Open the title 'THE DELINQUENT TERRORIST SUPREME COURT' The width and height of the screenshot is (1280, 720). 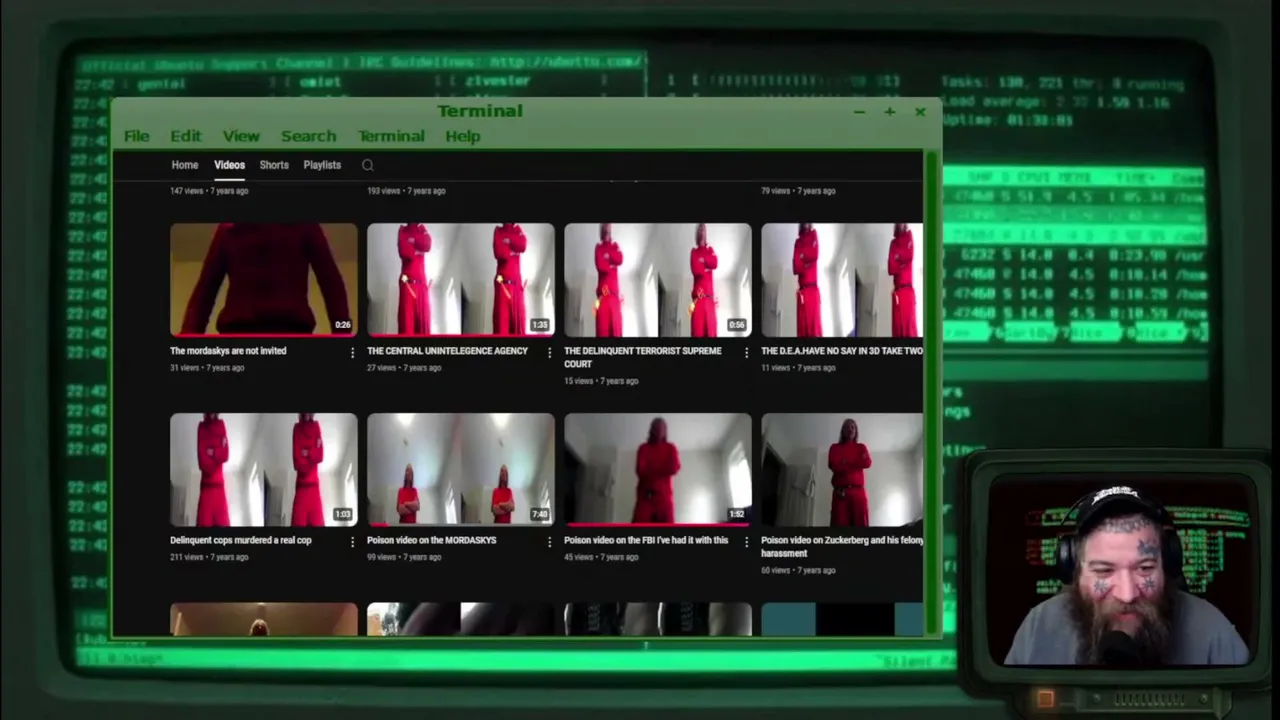pos(643,357)
